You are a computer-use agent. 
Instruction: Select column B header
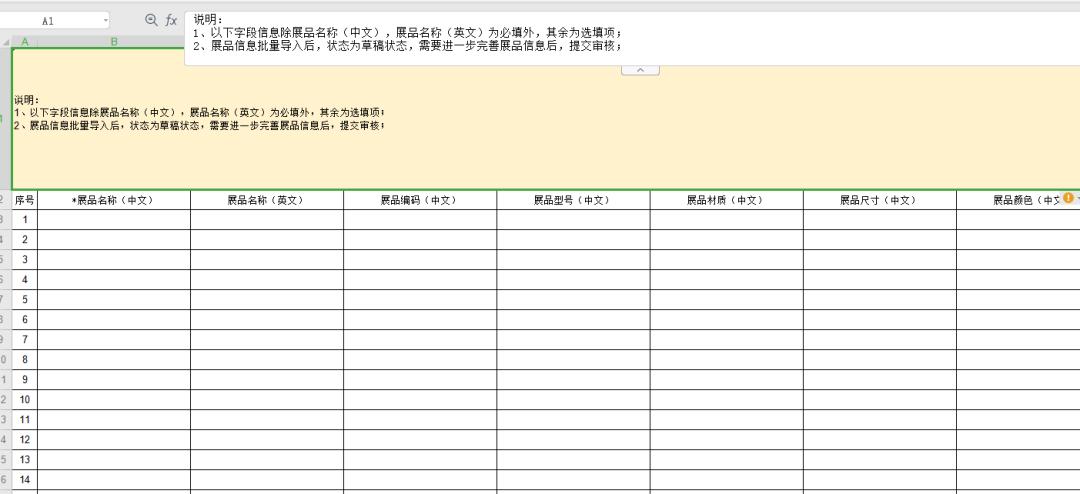114,41
